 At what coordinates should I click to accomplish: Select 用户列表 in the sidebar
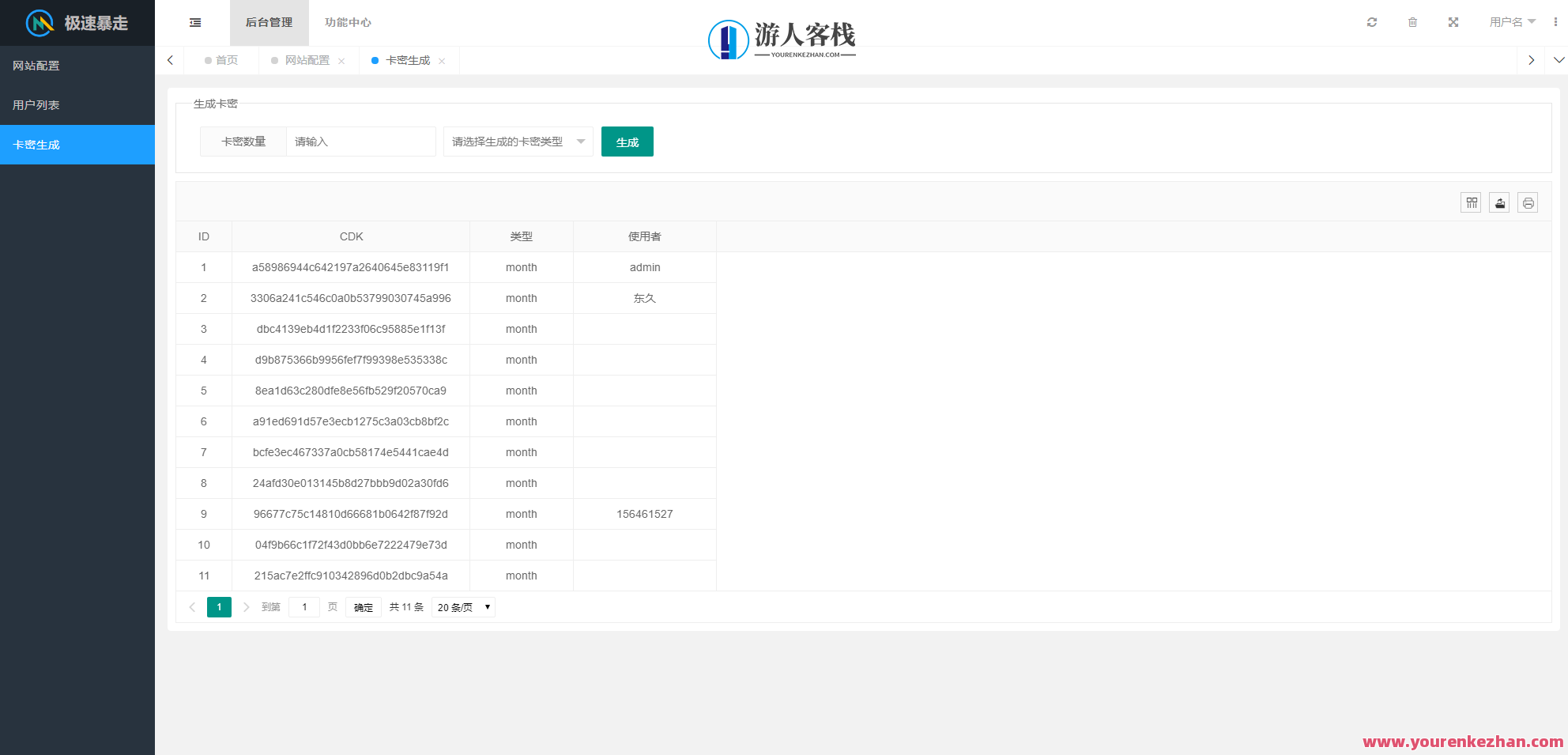(36, 104)
